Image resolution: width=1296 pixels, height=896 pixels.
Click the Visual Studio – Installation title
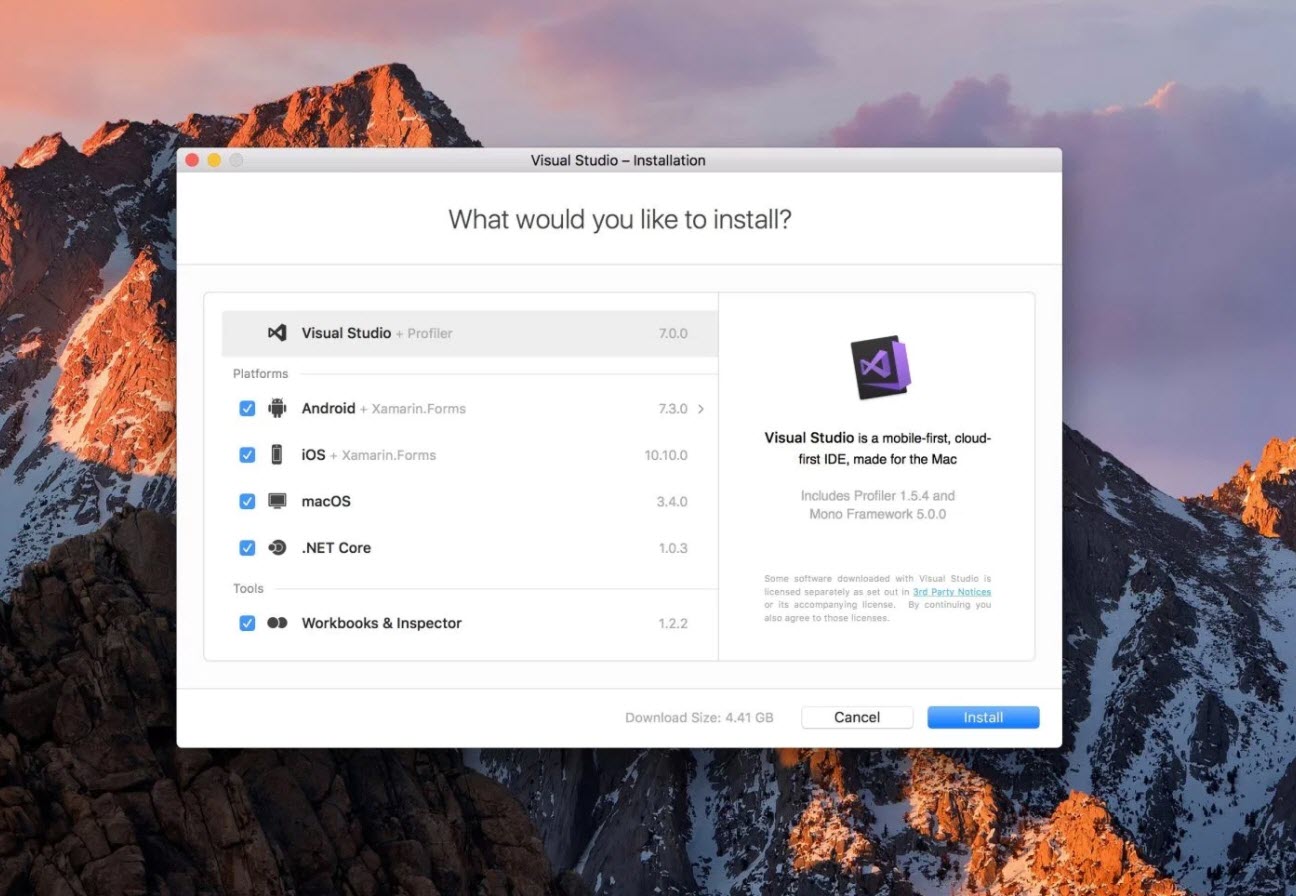click(618, 160)
